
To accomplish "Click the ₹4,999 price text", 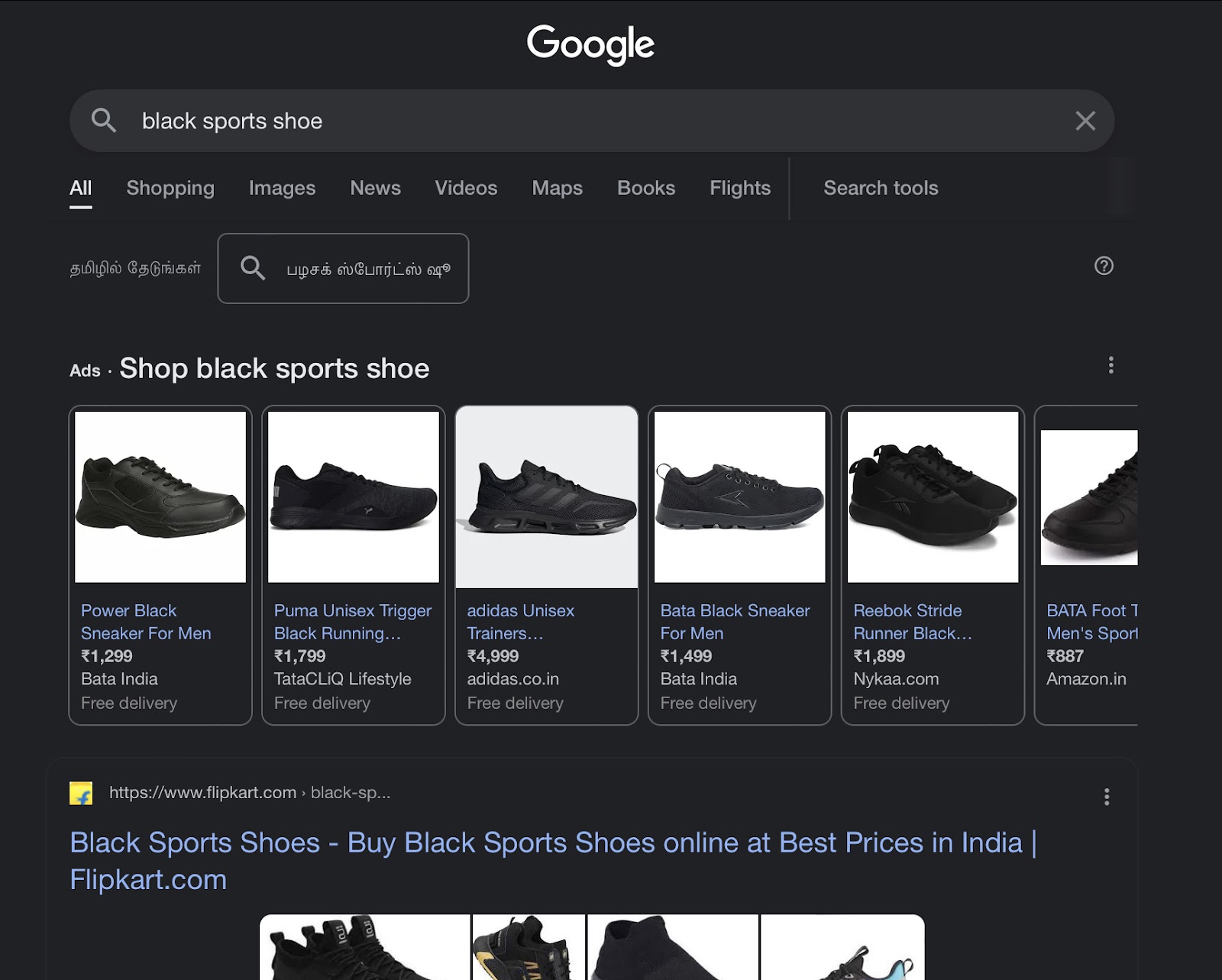I will click(x=493, y=656).
